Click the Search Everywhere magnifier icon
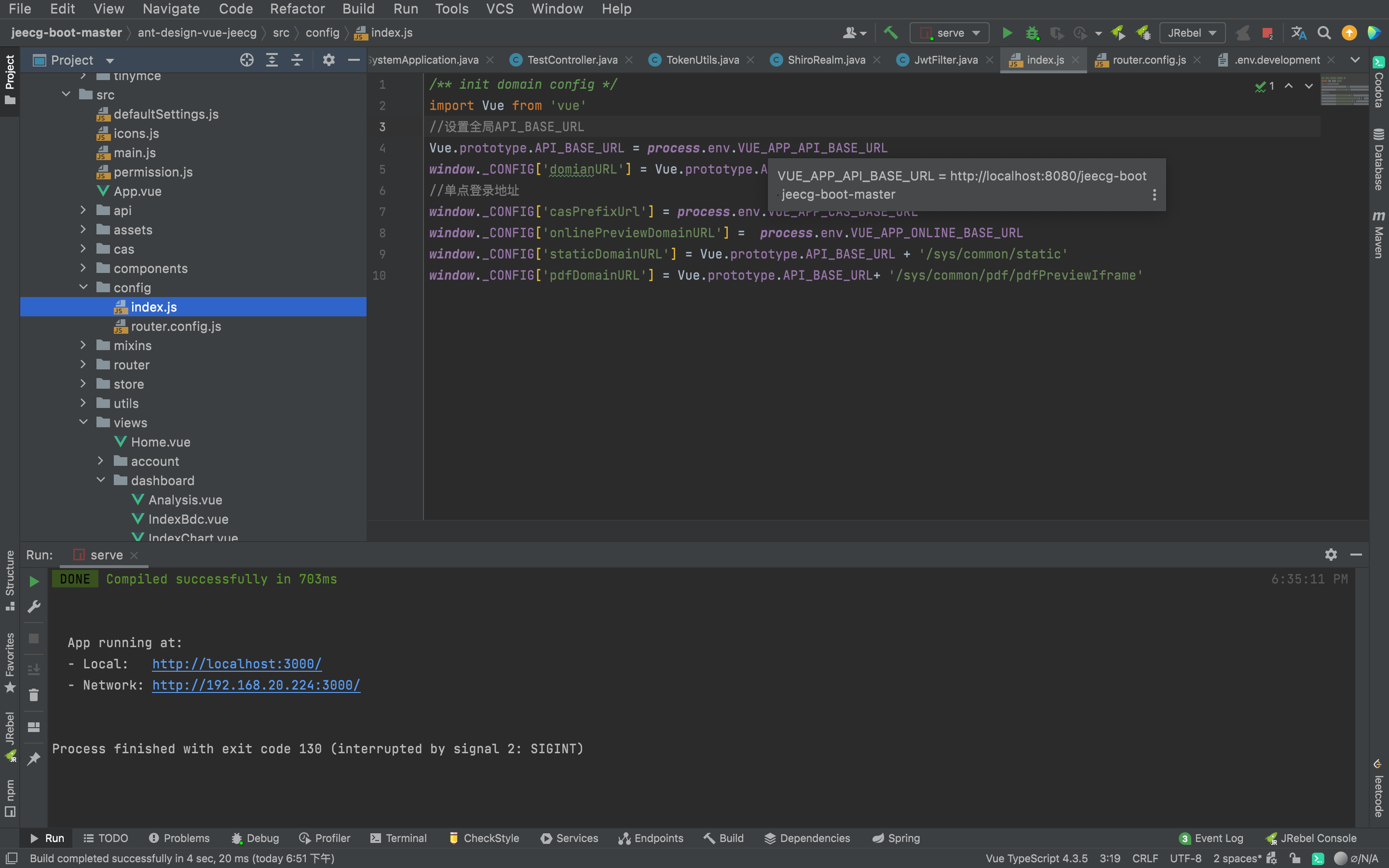Viewport: 1389px width, 868px height. click(x=1323, y=33)
